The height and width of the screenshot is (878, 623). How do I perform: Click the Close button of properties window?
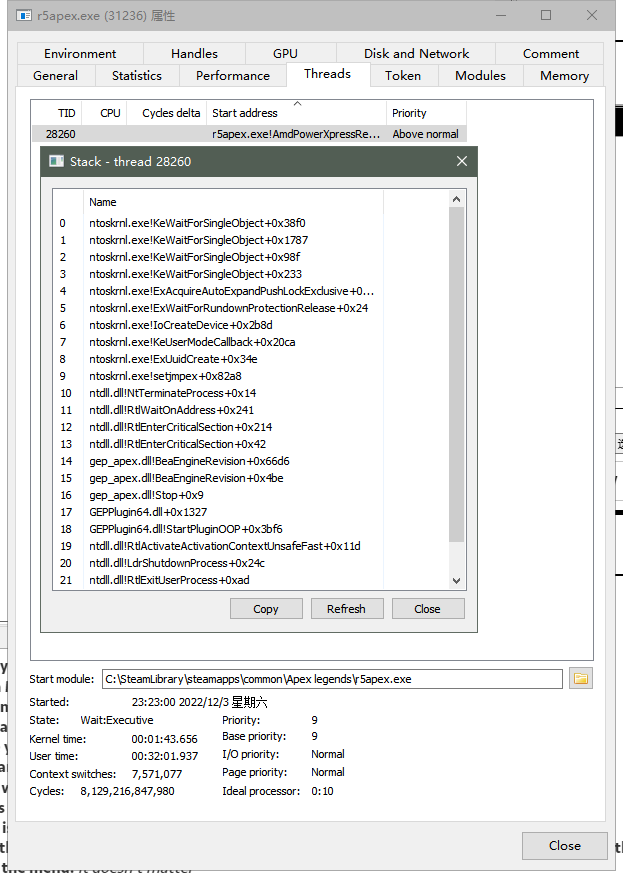point(564,846)
